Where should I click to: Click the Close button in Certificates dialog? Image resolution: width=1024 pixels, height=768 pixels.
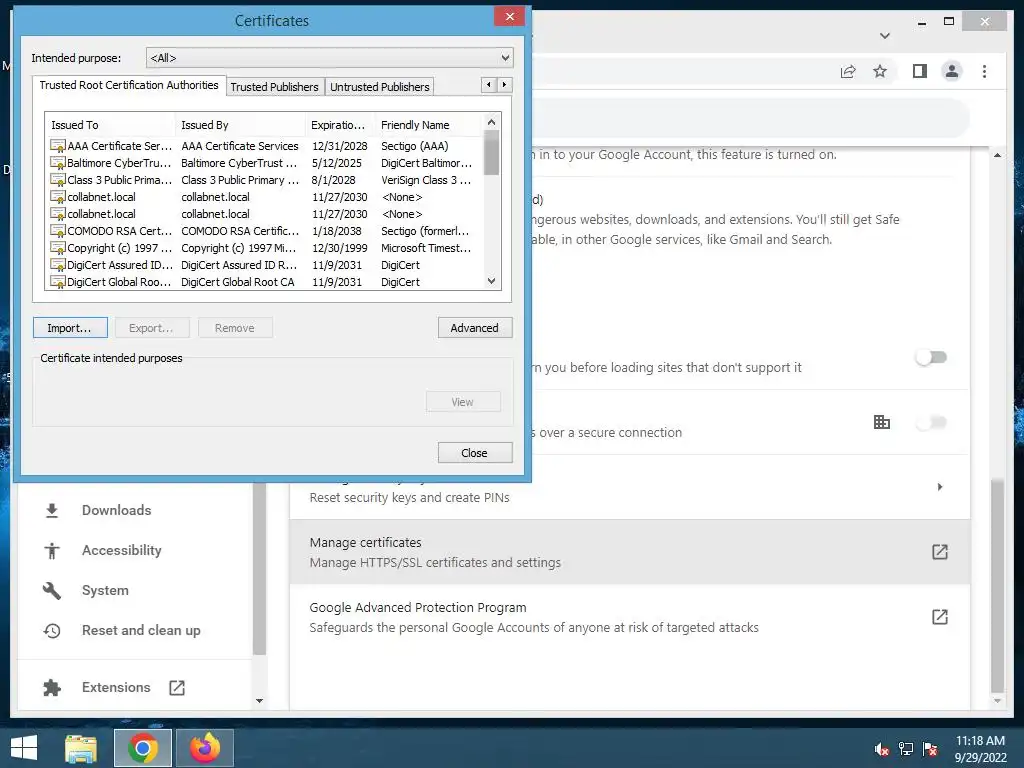coord(475,453)
